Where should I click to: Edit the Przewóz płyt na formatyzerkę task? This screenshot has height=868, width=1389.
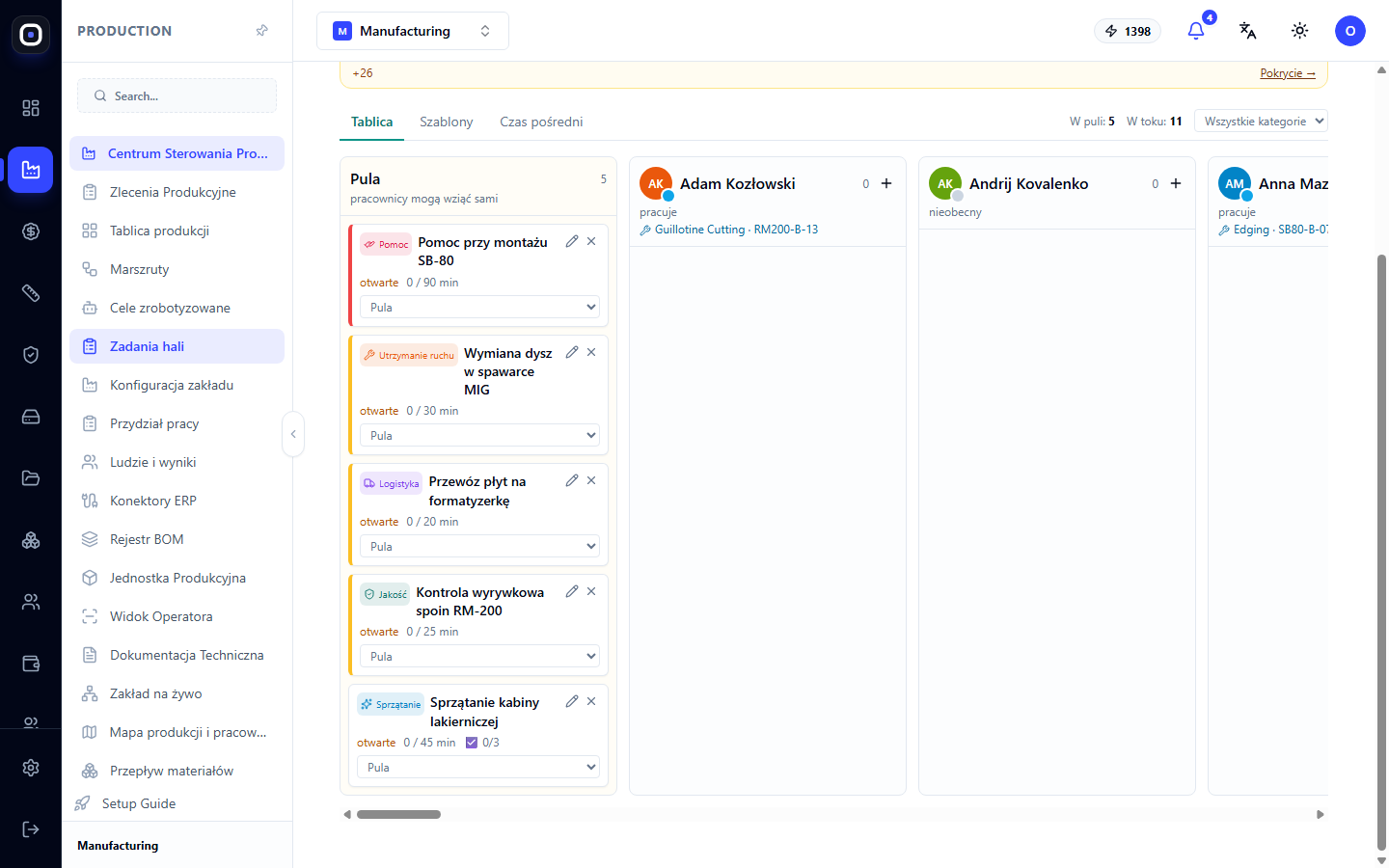(x=572, y=480)
